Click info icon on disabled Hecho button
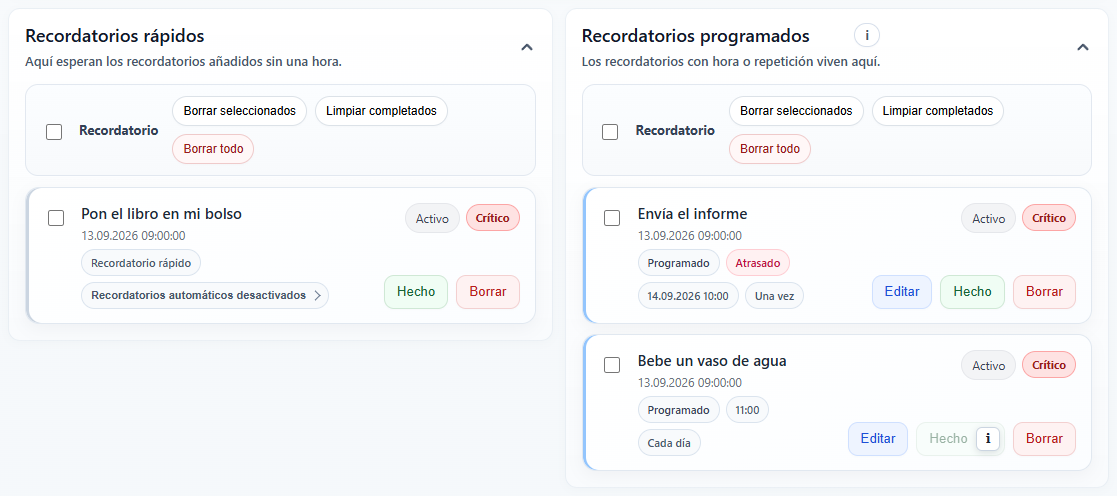Viewport: 1117px width, 496px height. tap(988, 439)
